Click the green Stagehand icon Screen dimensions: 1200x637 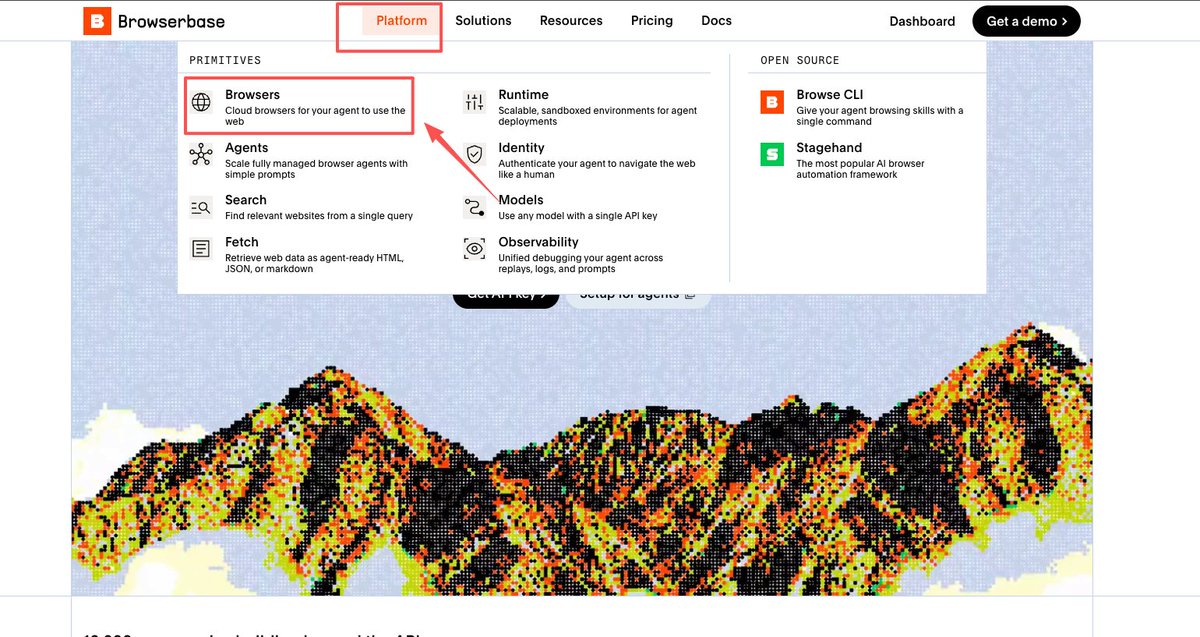click(772, 154)
